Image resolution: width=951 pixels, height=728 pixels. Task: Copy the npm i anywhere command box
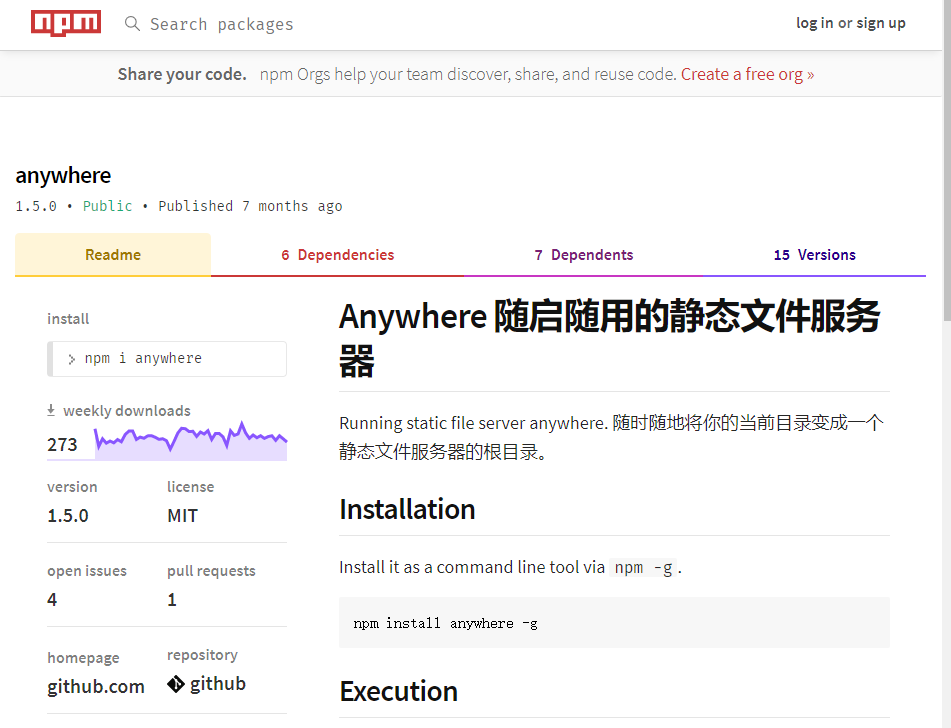point(167,359)
